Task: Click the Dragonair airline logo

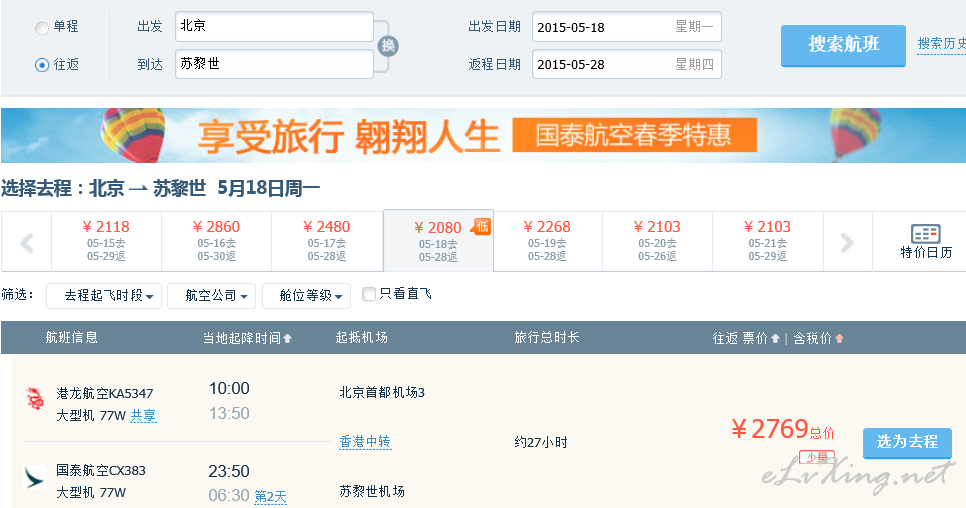Action: [35, 398]
